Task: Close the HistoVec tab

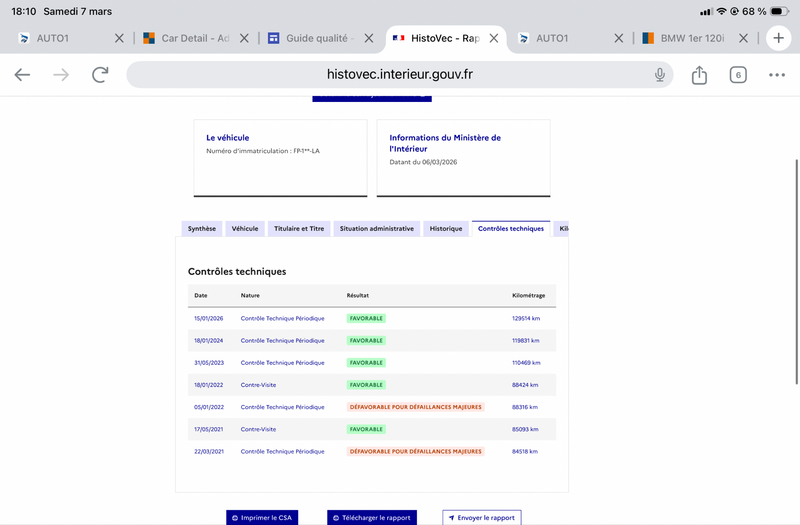Action: tap(497, 38)
